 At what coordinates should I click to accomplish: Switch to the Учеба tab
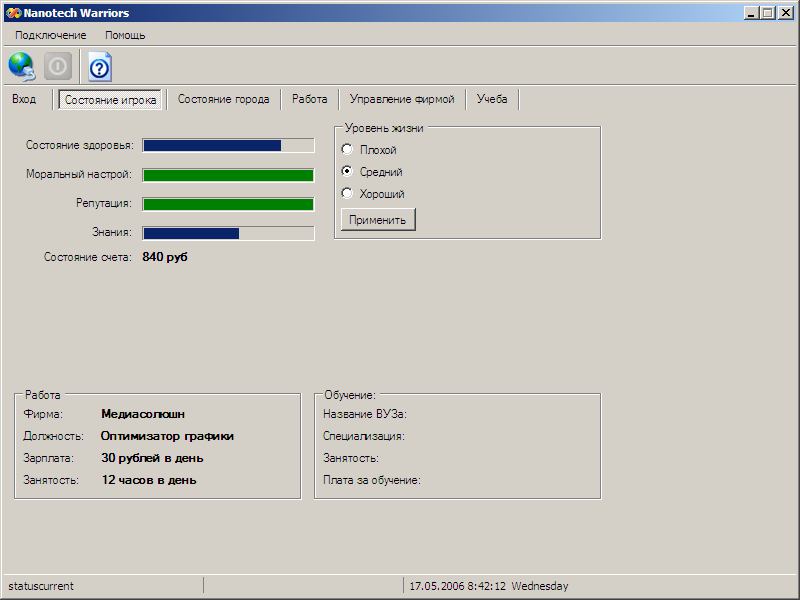492,99
